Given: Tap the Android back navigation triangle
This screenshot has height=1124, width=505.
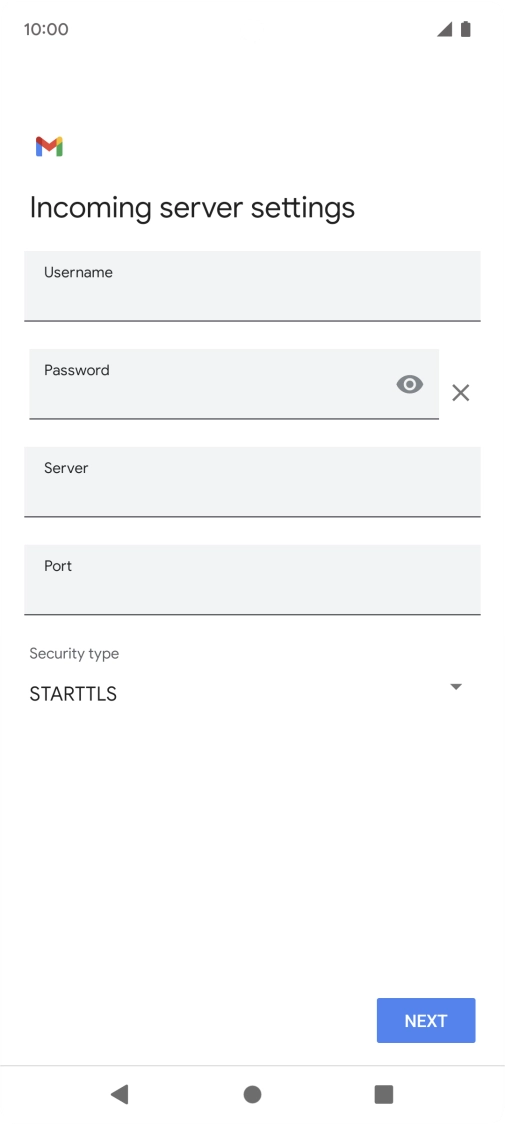Looking at the screenshot, I should [119, 1094].
